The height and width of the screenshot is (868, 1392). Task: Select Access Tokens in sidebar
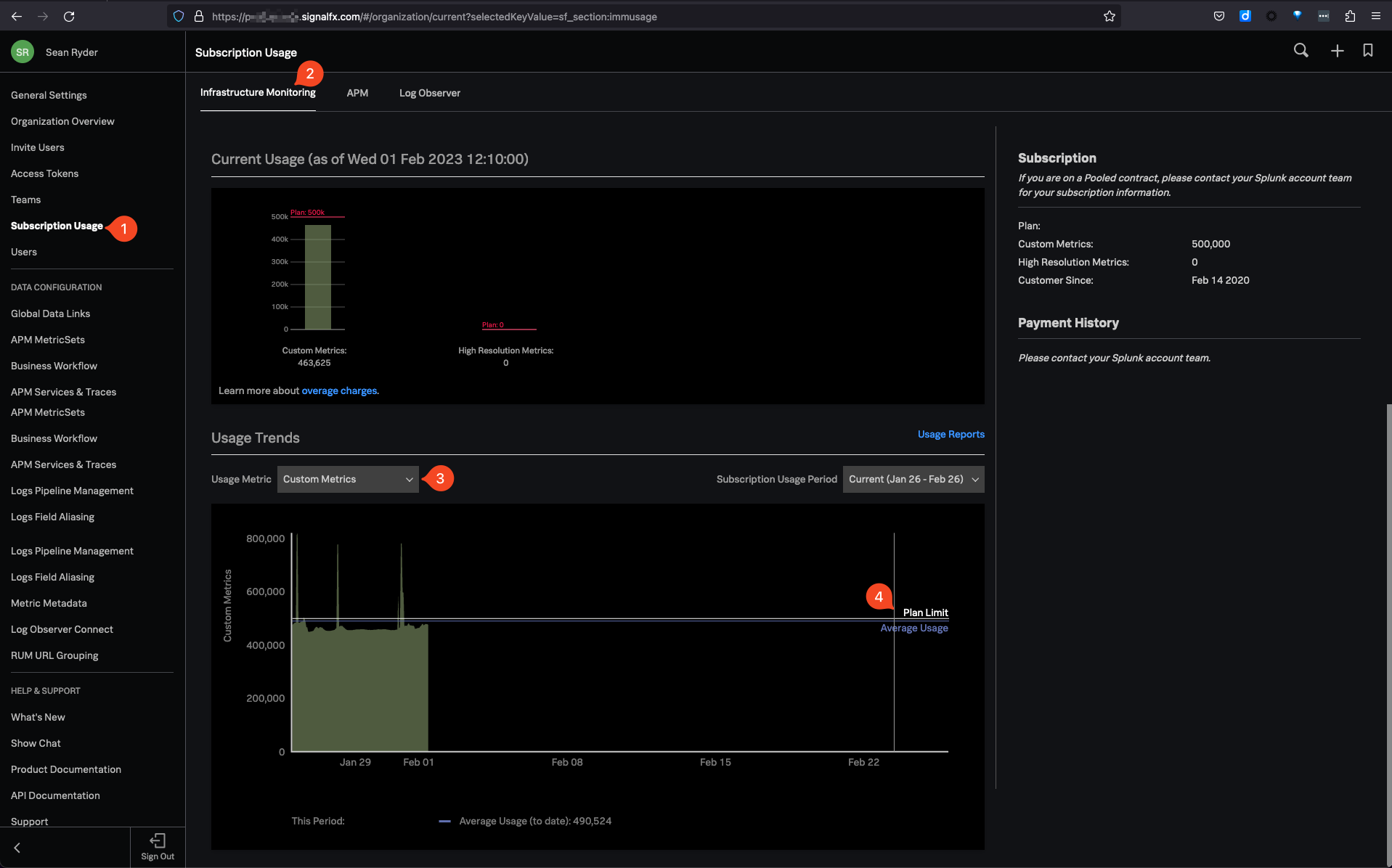coord(44,173)
